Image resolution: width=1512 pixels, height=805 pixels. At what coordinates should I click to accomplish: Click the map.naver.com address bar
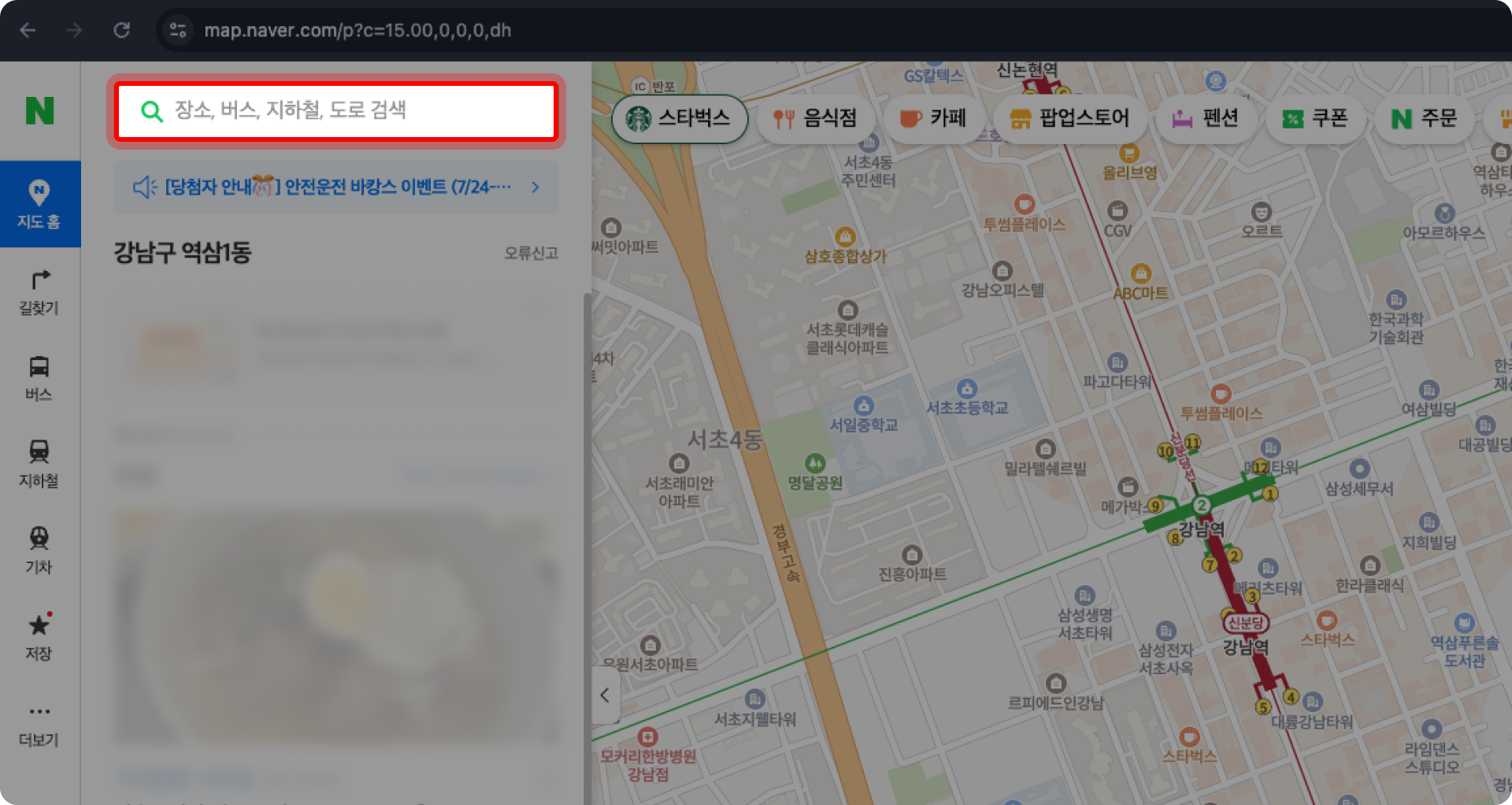pos(358,30)
